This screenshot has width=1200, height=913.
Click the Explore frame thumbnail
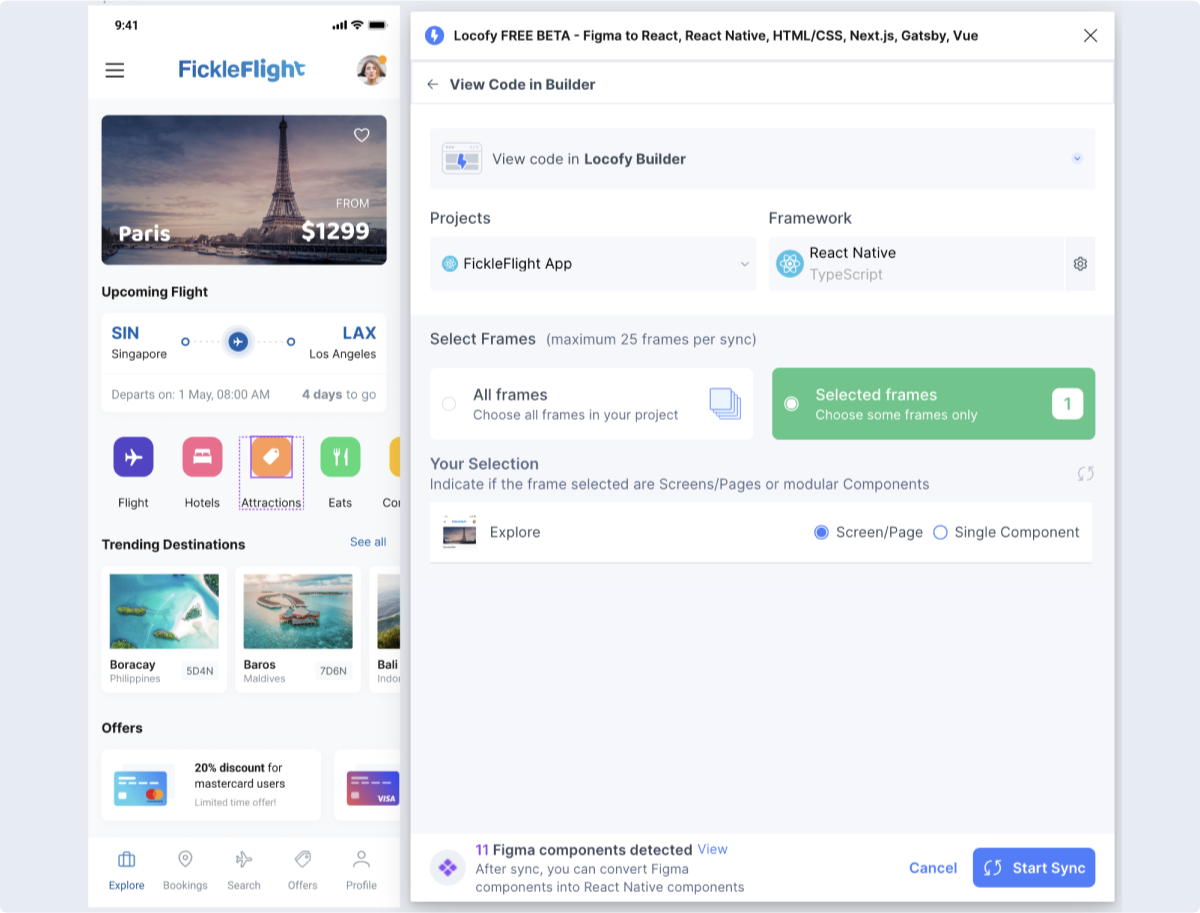click(460, 532)
